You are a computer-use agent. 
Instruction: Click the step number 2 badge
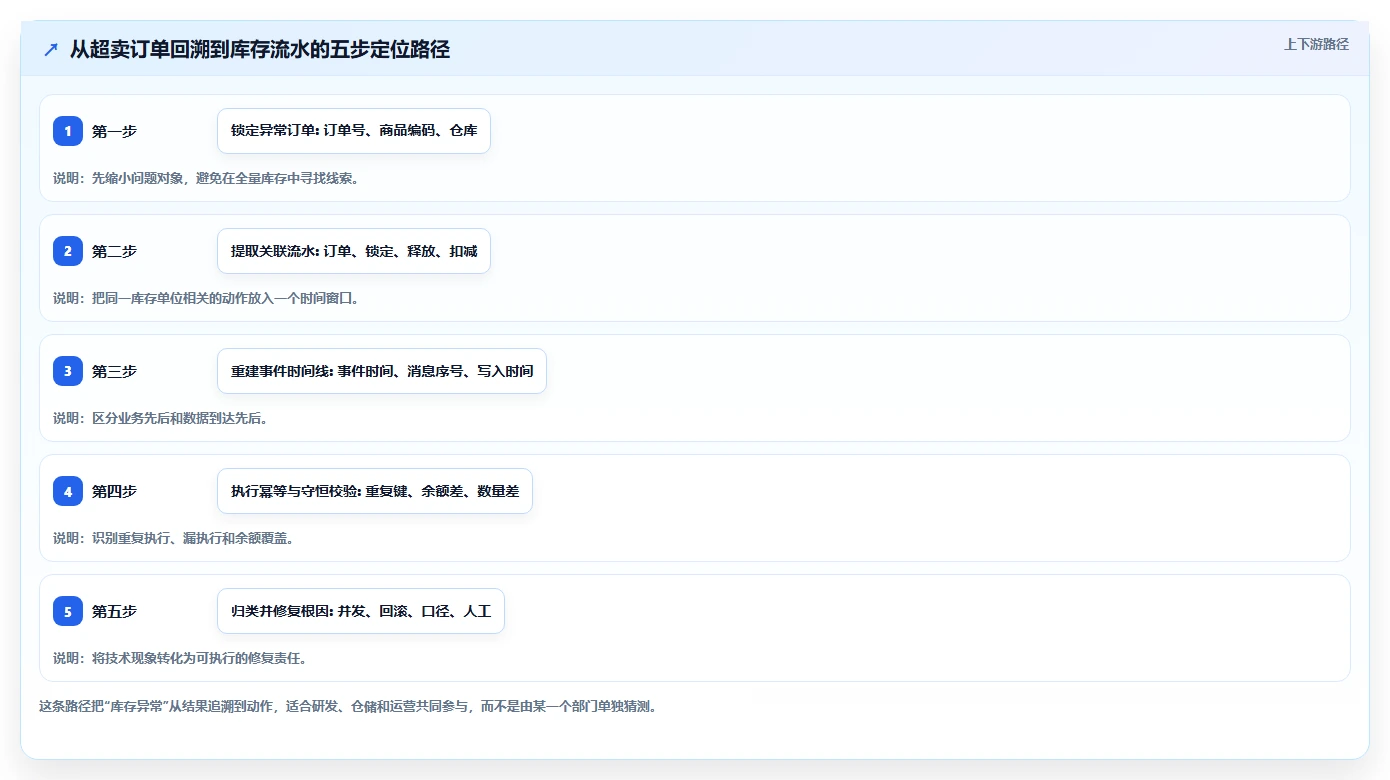pos(68,251)
